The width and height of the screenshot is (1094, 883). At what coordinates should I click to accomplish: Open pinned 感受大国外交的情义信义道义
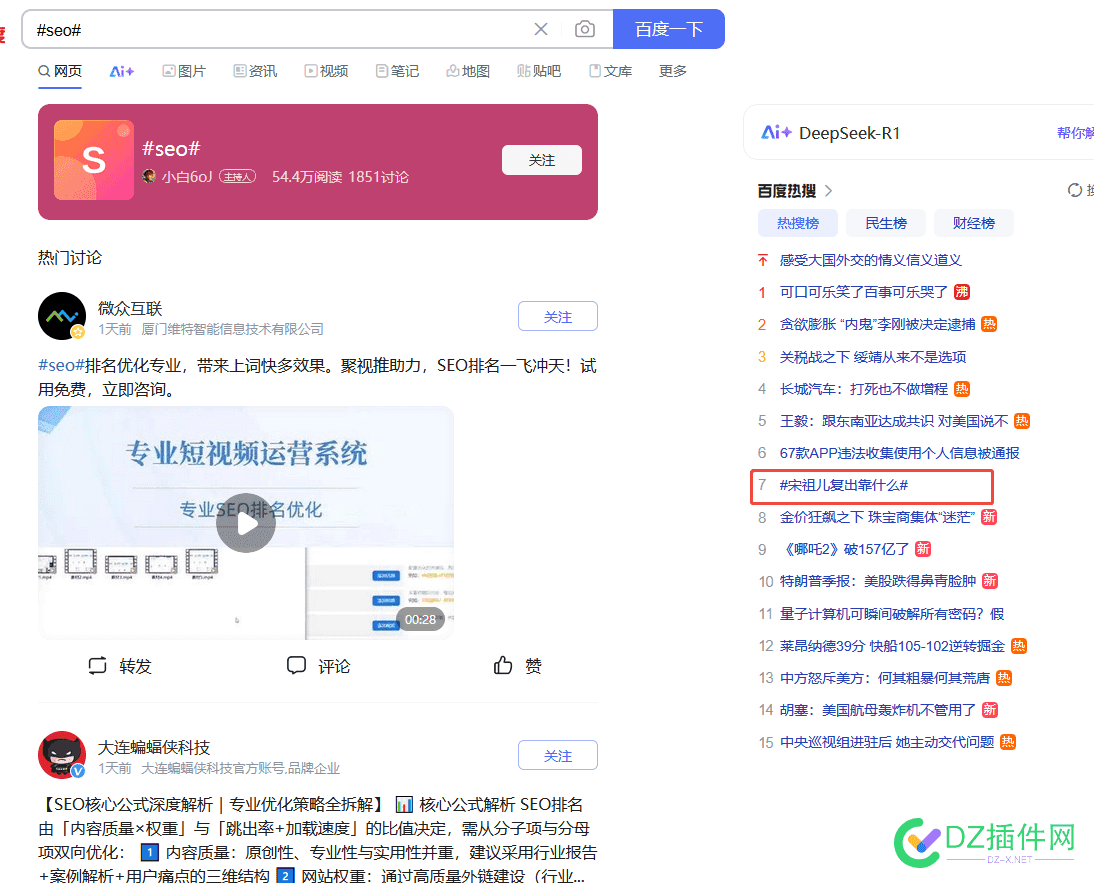coord(870,260)
